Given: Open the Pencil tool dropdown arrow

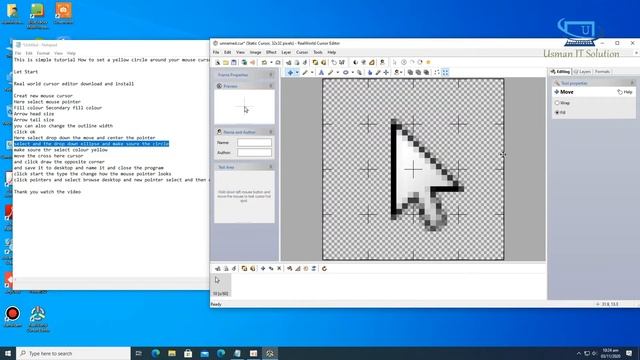Looking at the screenshot, I should pyautogui.click(x=312, y=73).
